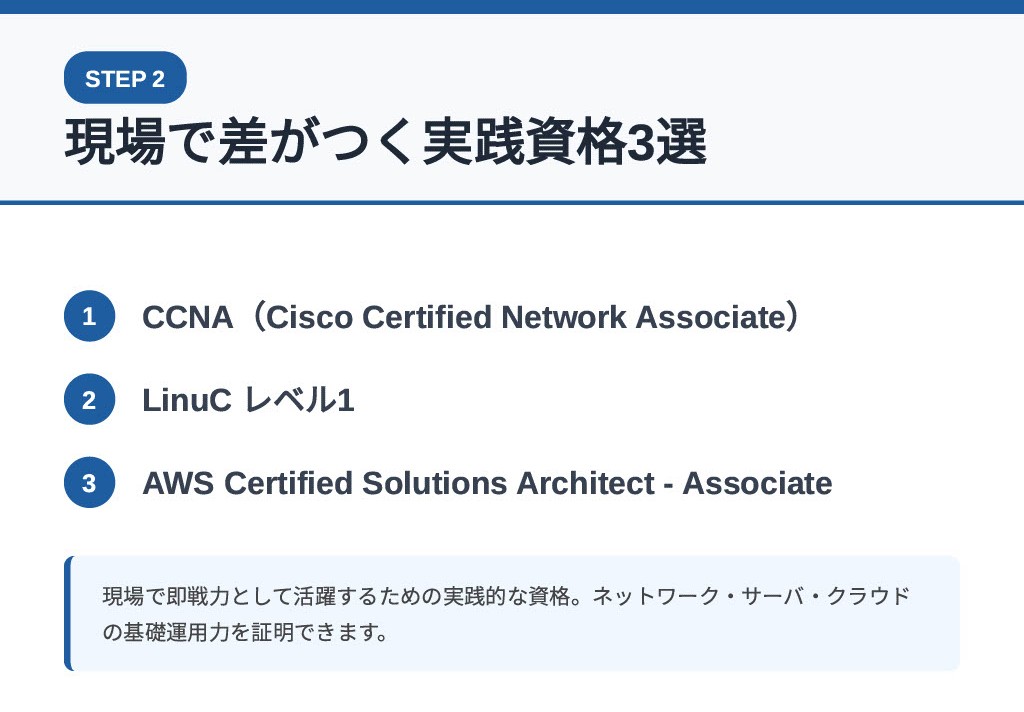
Task: Click the blue divider line below the header
Action: tap(512, 202)
